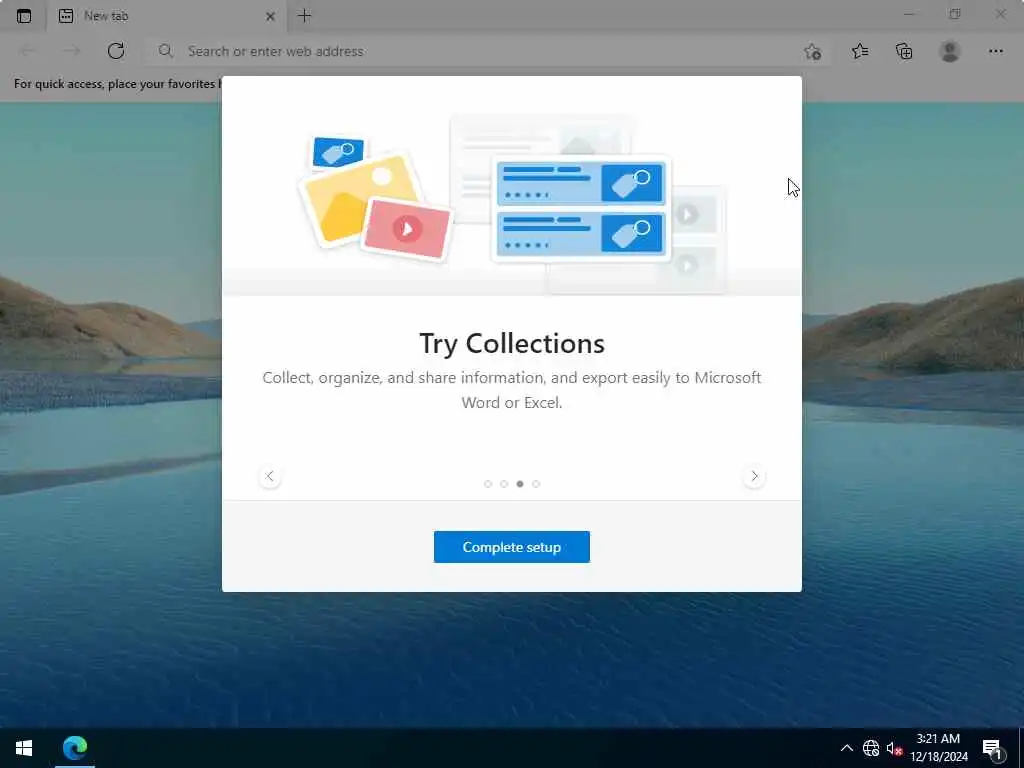Screen dimensions: 1024x768
Task: Close the New tab tab
Action: [270, 16]
